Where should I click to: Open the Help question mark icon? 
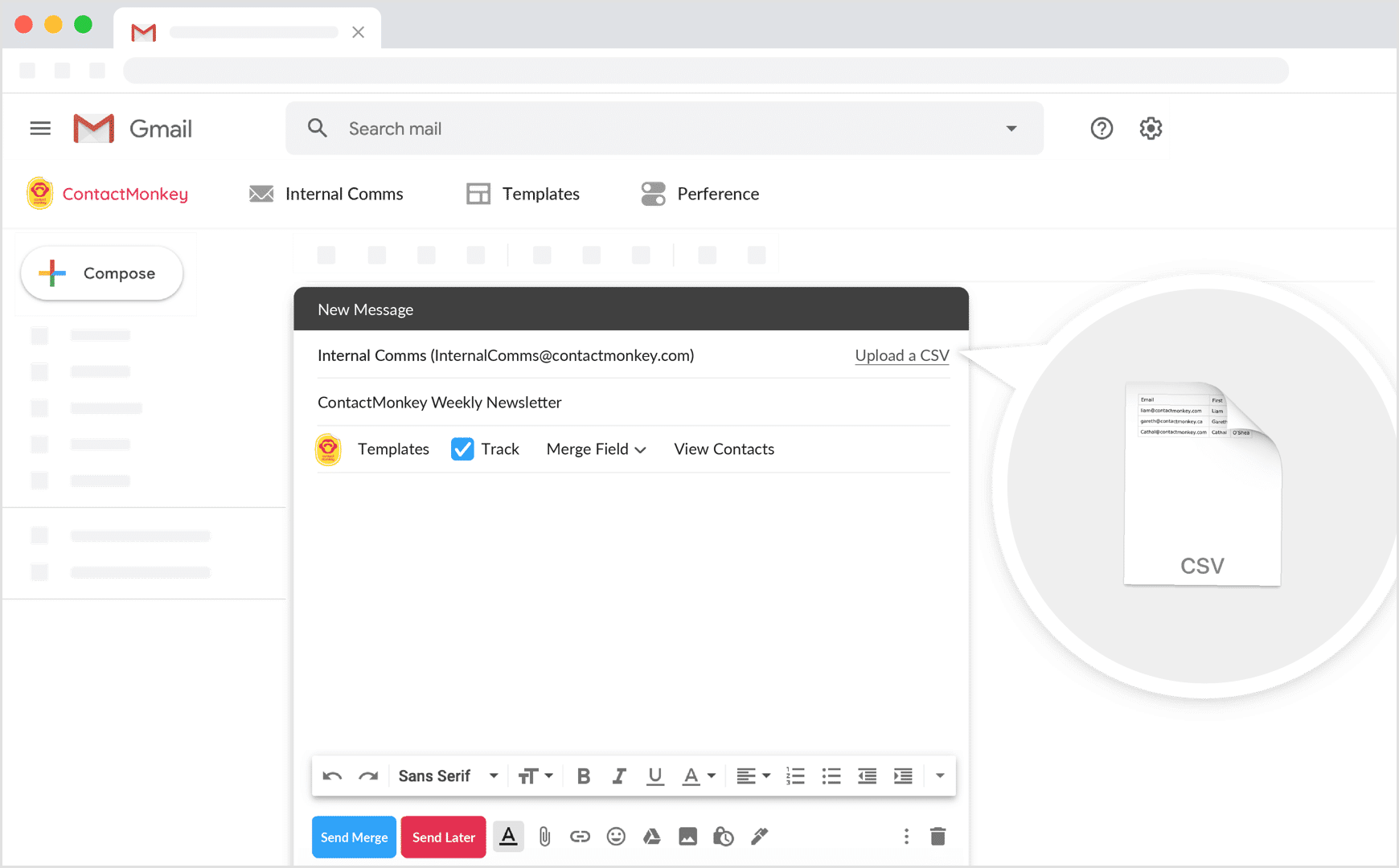coord(1102,129)
